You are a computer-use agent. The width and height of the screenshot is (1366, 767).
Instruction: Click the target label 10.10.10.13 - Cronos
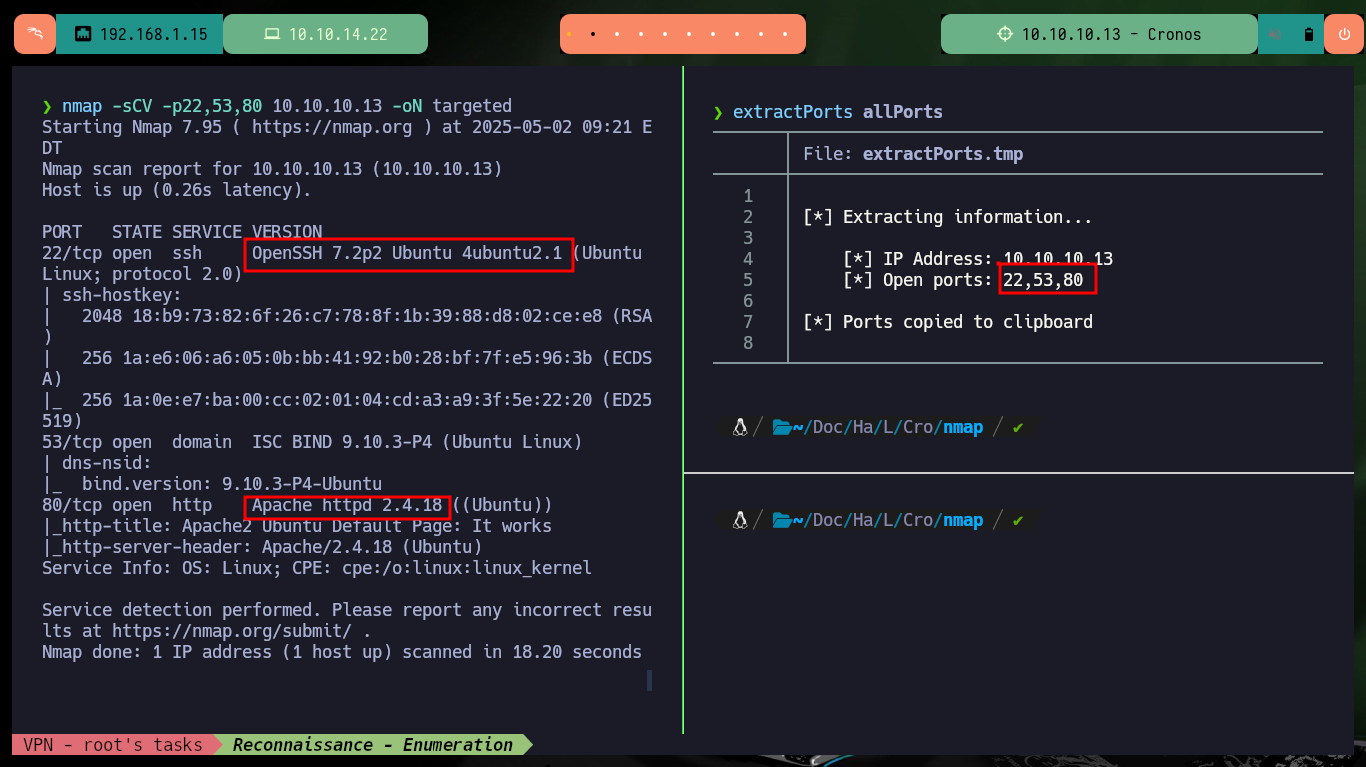click(1111, 34)
